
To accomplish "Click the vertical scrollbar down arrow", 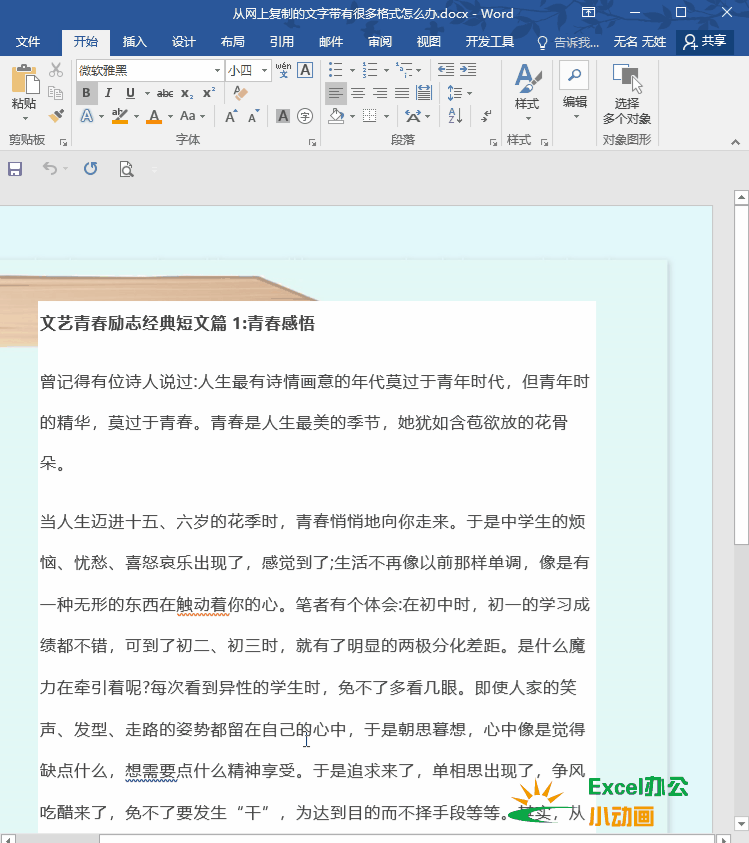I will 741,823.
